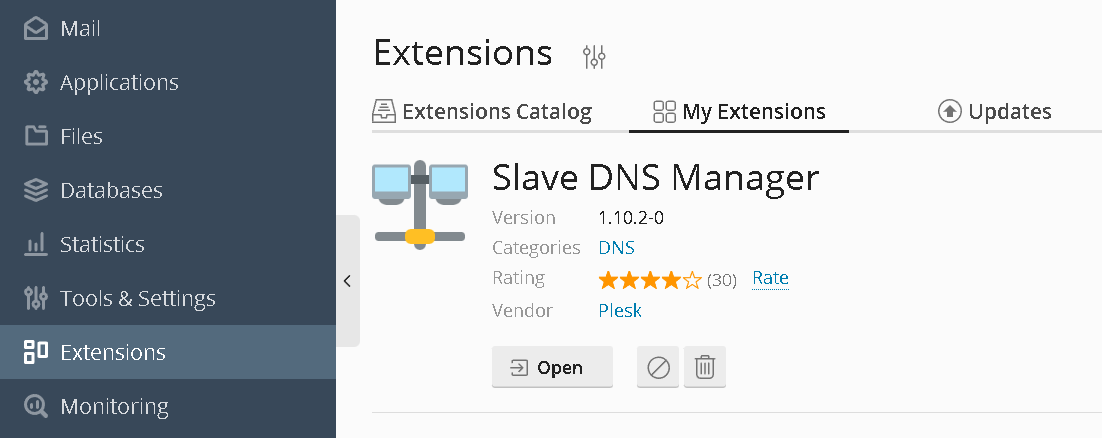
Task: Click the Files folder icon
Action: pos(36,136)
